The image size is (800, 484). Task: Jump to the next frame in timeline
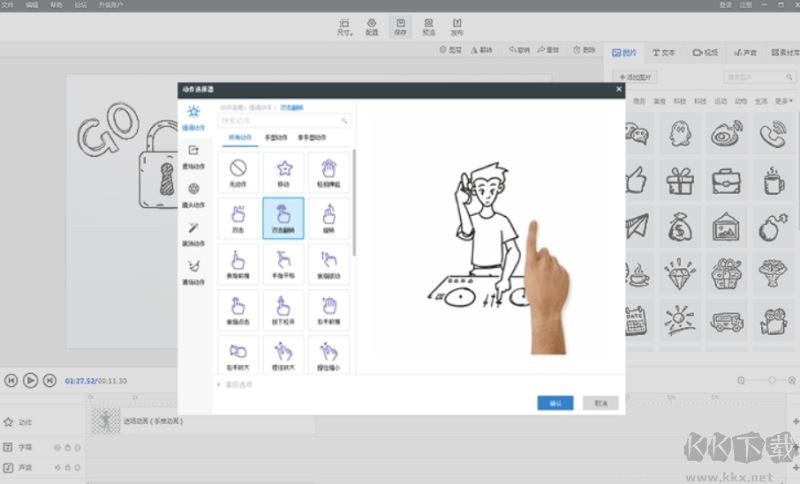pos(49,380)
